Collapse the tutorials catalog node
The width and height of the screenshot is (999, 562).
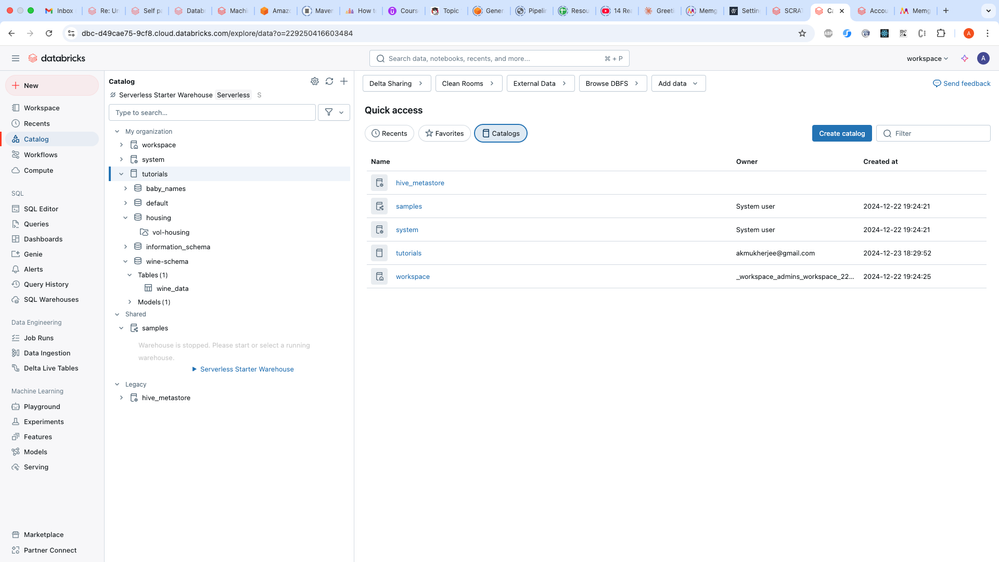(122, 174)
